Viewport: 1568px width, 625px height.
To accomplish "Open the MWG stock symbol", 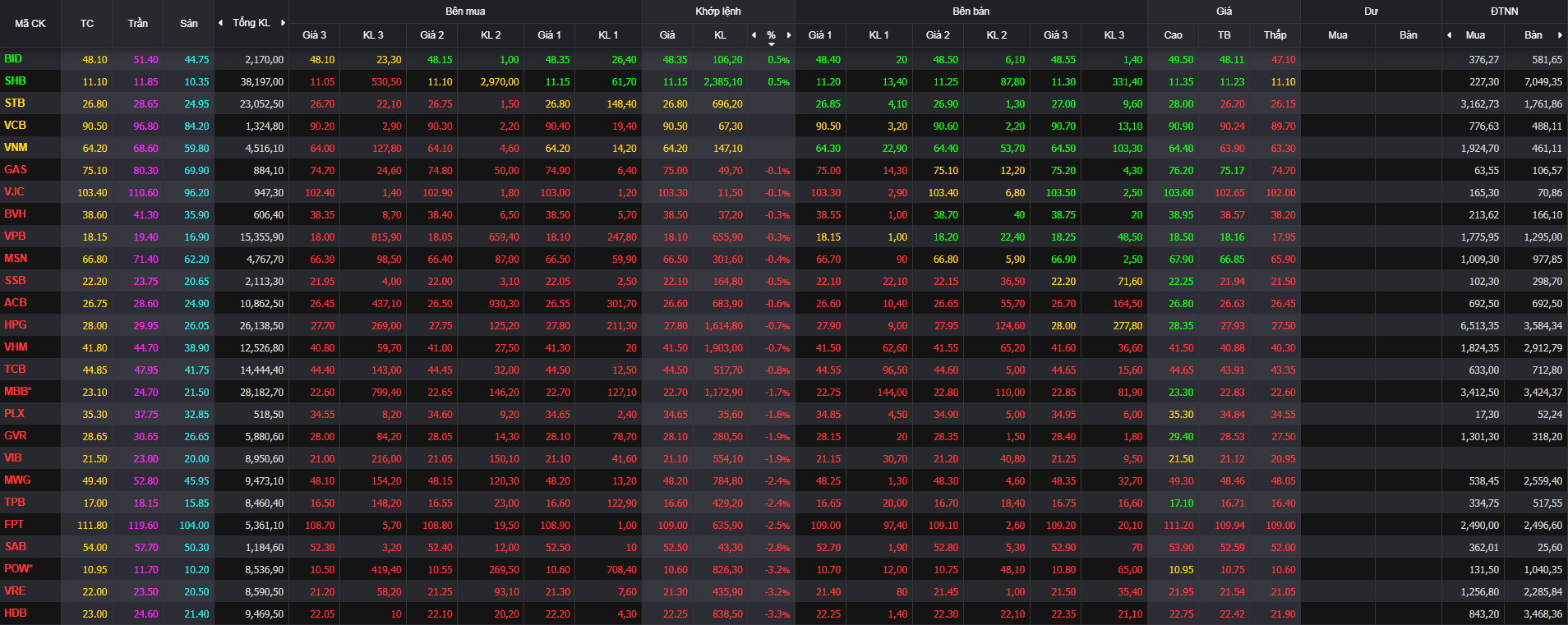I will pyautogui.click(x=17, y=480).
